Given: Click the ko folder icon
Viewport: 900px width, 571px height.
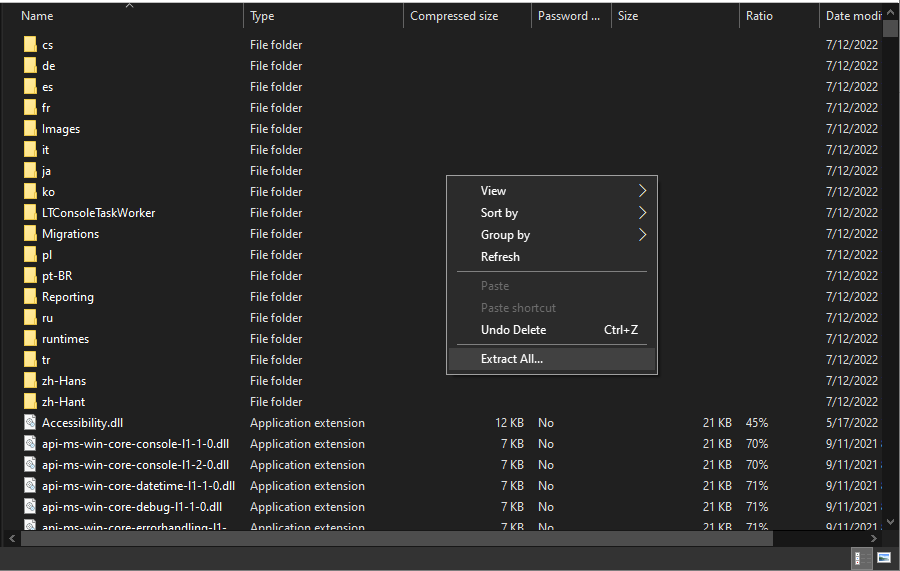Looking at the screenshot, I should point(30,192).
